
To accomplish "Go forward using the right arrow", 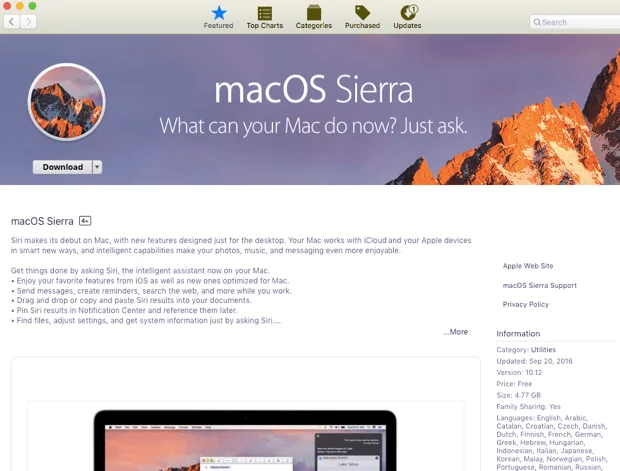I will (x=30, y=22).
